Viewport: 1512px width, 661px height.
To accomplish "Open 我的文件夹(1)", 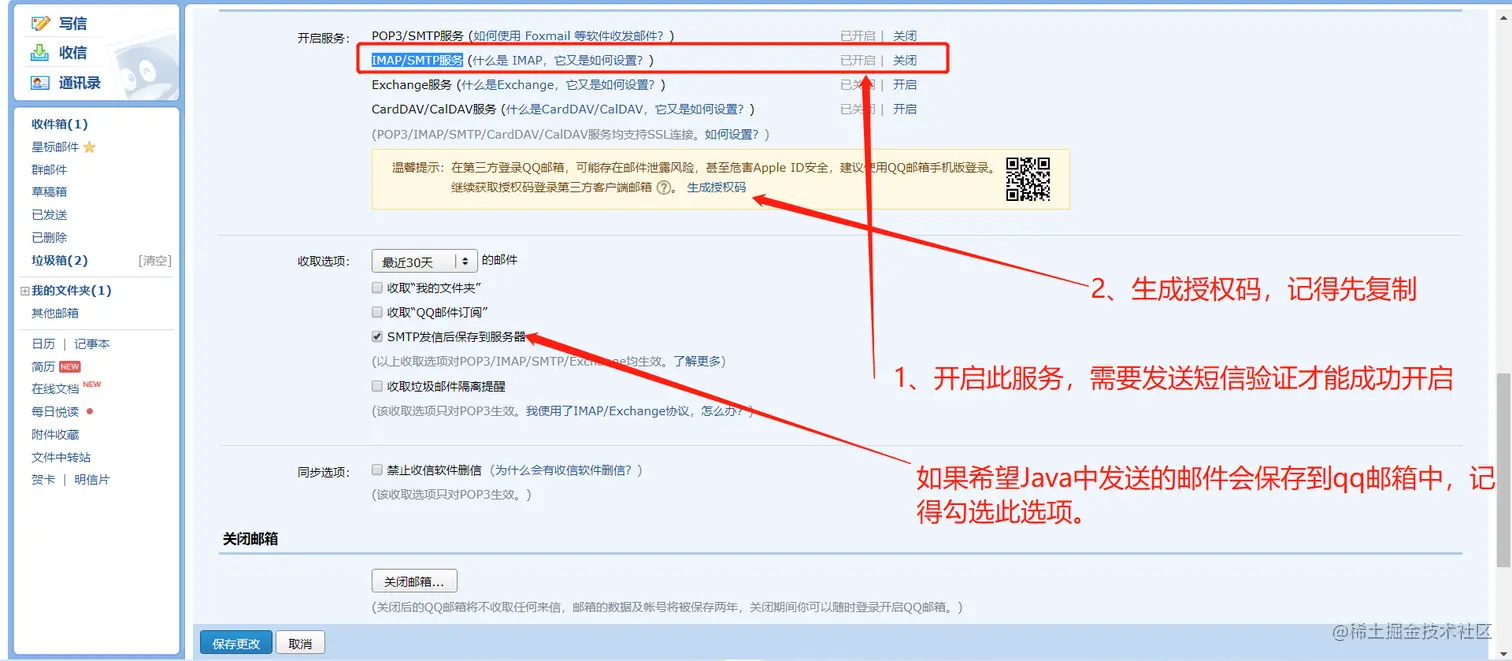I will (72, 291).
